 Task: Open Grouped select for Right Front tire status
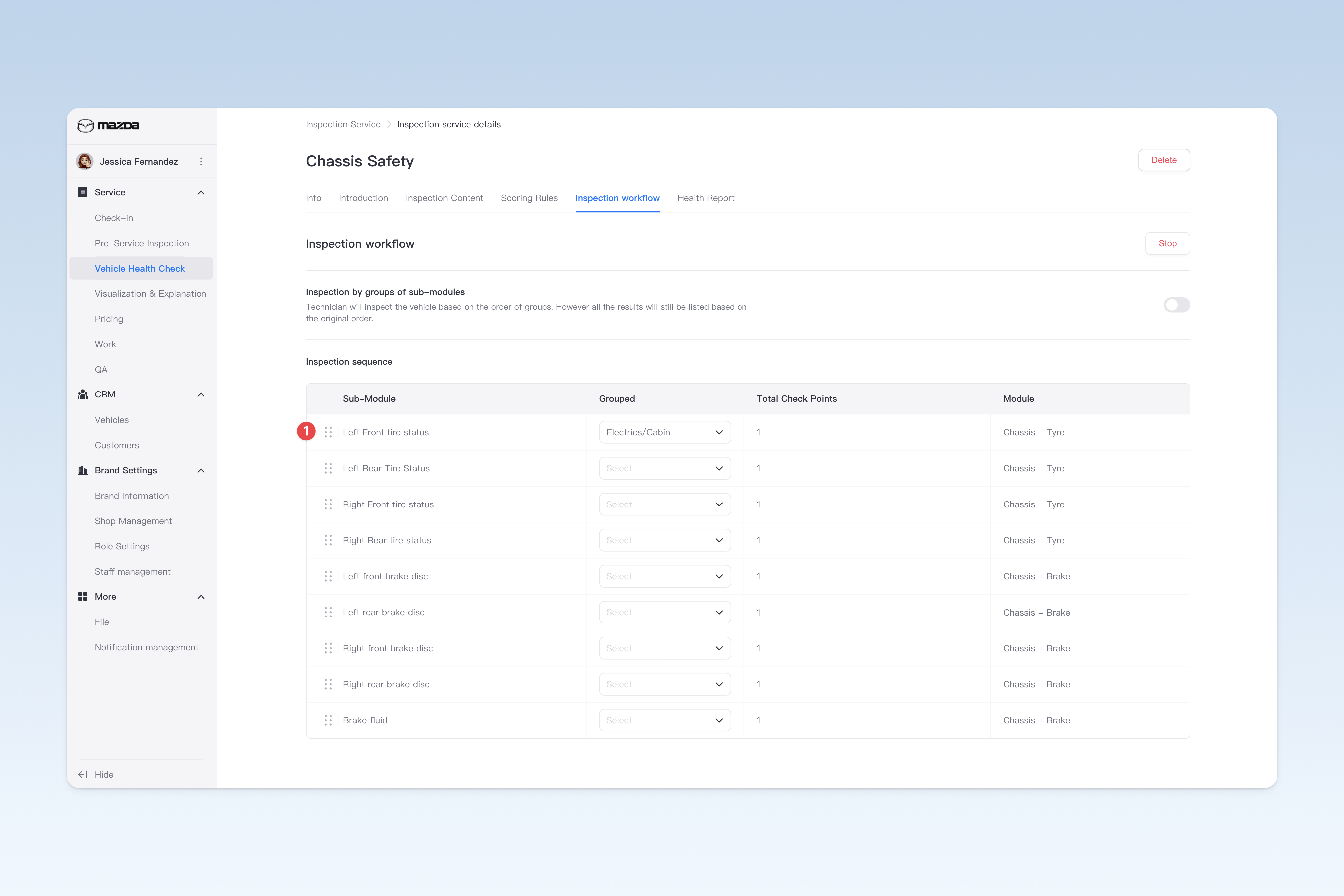tap(664, 504)
